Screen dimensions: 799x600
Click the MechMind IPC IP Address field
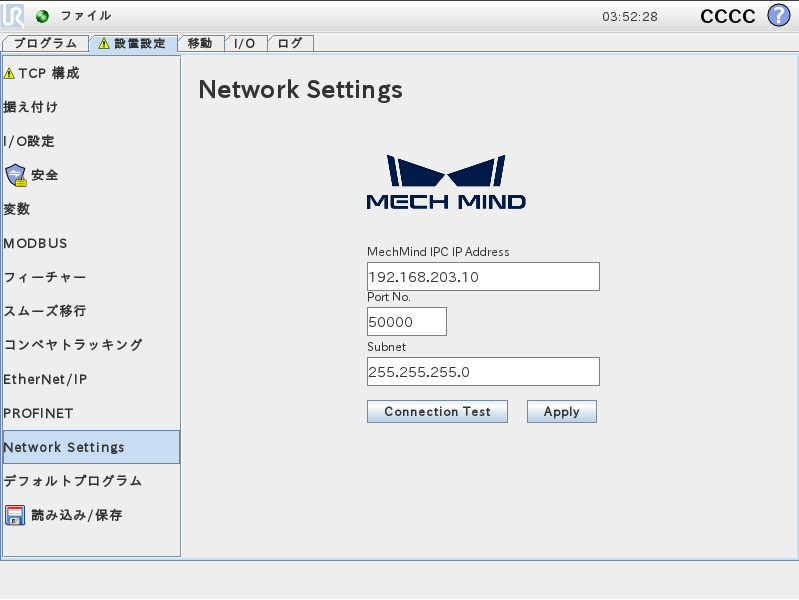coord(483,277)
